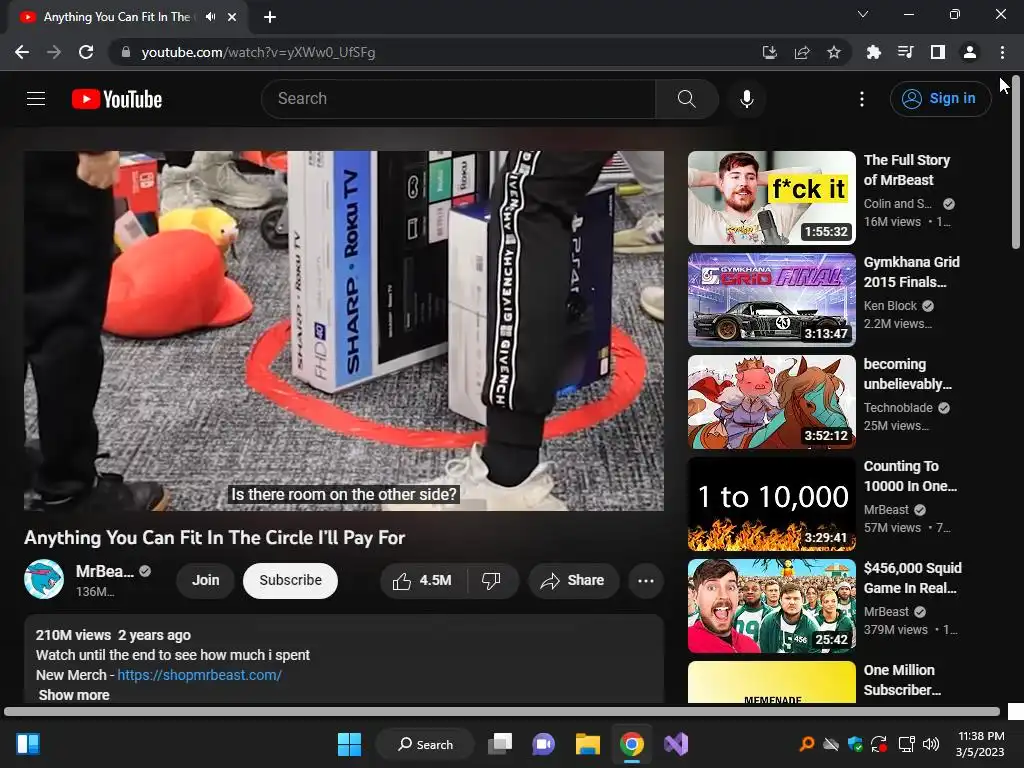Open Widgets panel on taskbar

(28, 744)
